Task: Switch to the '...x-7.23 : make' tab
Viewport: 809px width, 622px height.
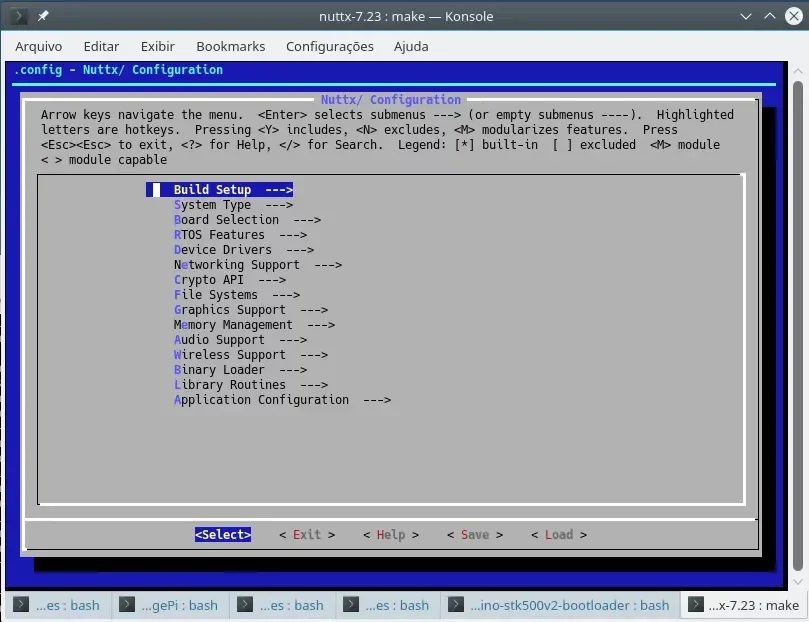Action: [x=745, y=605]
